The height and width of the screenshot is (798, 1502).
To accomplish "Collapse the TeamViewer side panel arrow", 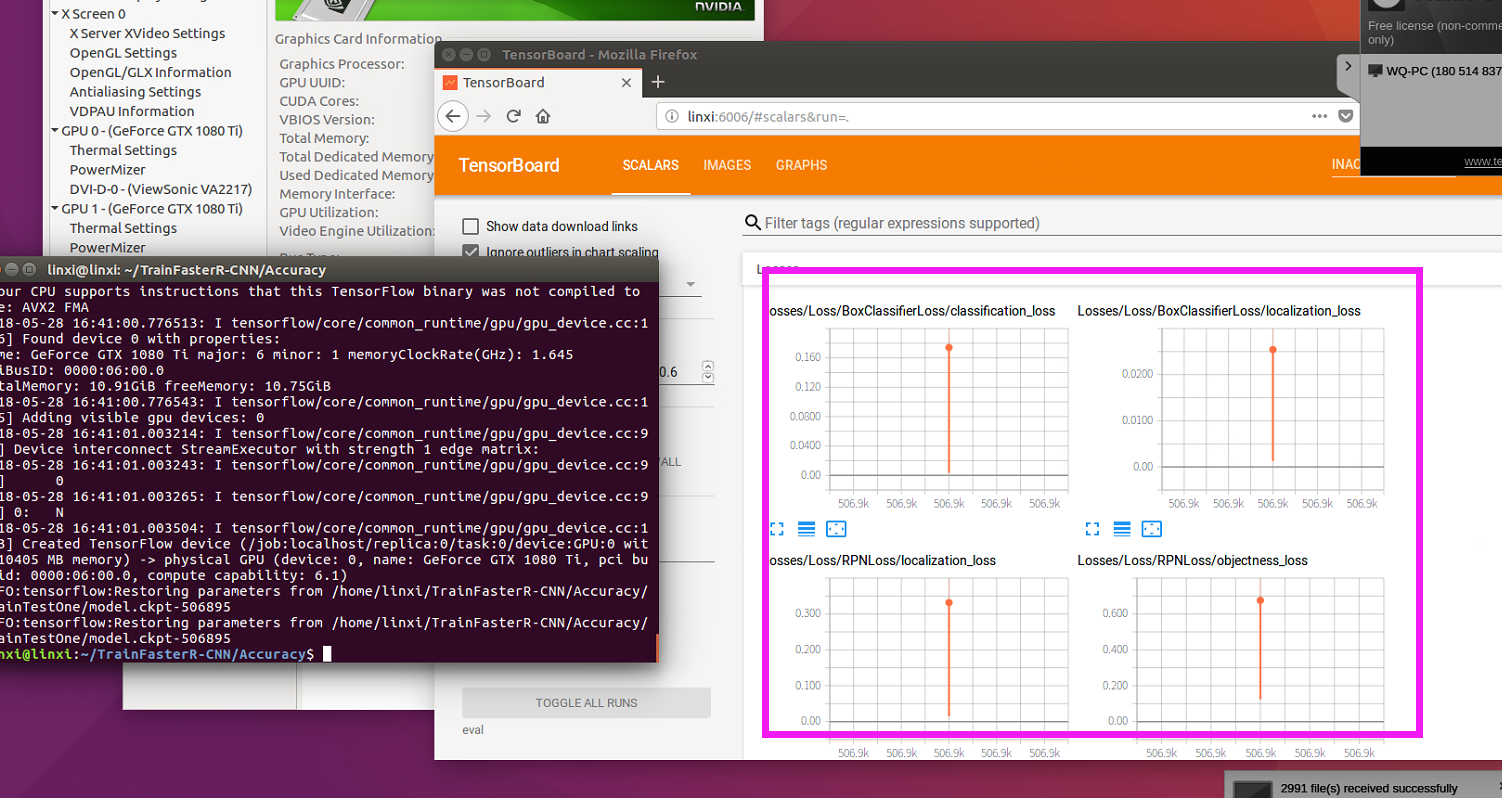I will click(1348, 67).
